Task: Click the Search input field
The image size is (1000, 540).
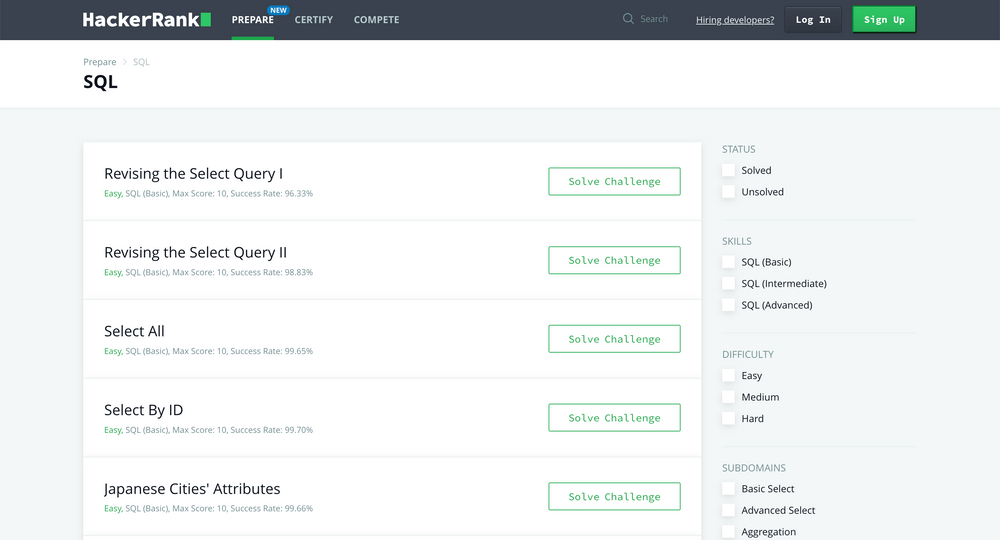Action: (x=660, y=19)
